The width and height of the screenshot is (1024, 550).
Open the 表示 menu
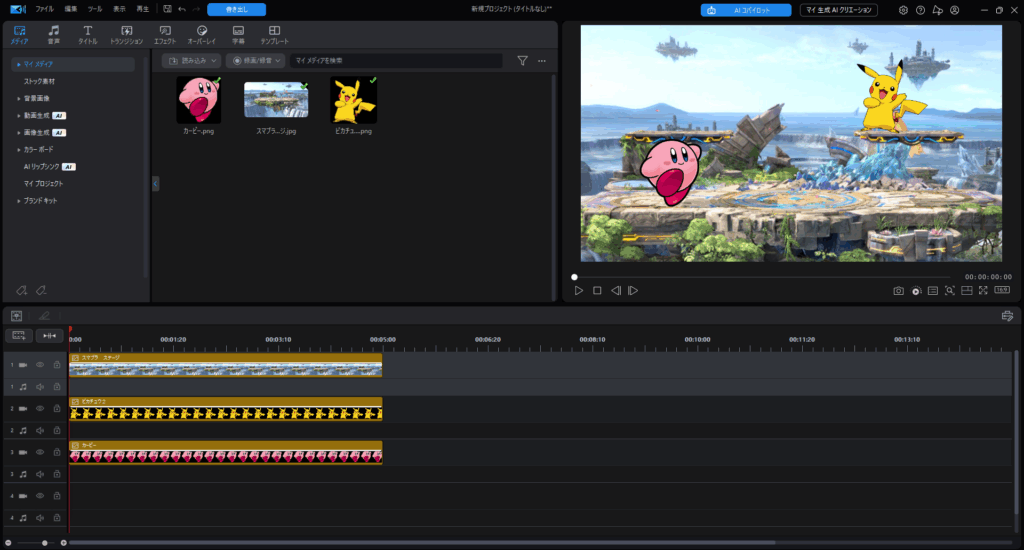(119, 9)
